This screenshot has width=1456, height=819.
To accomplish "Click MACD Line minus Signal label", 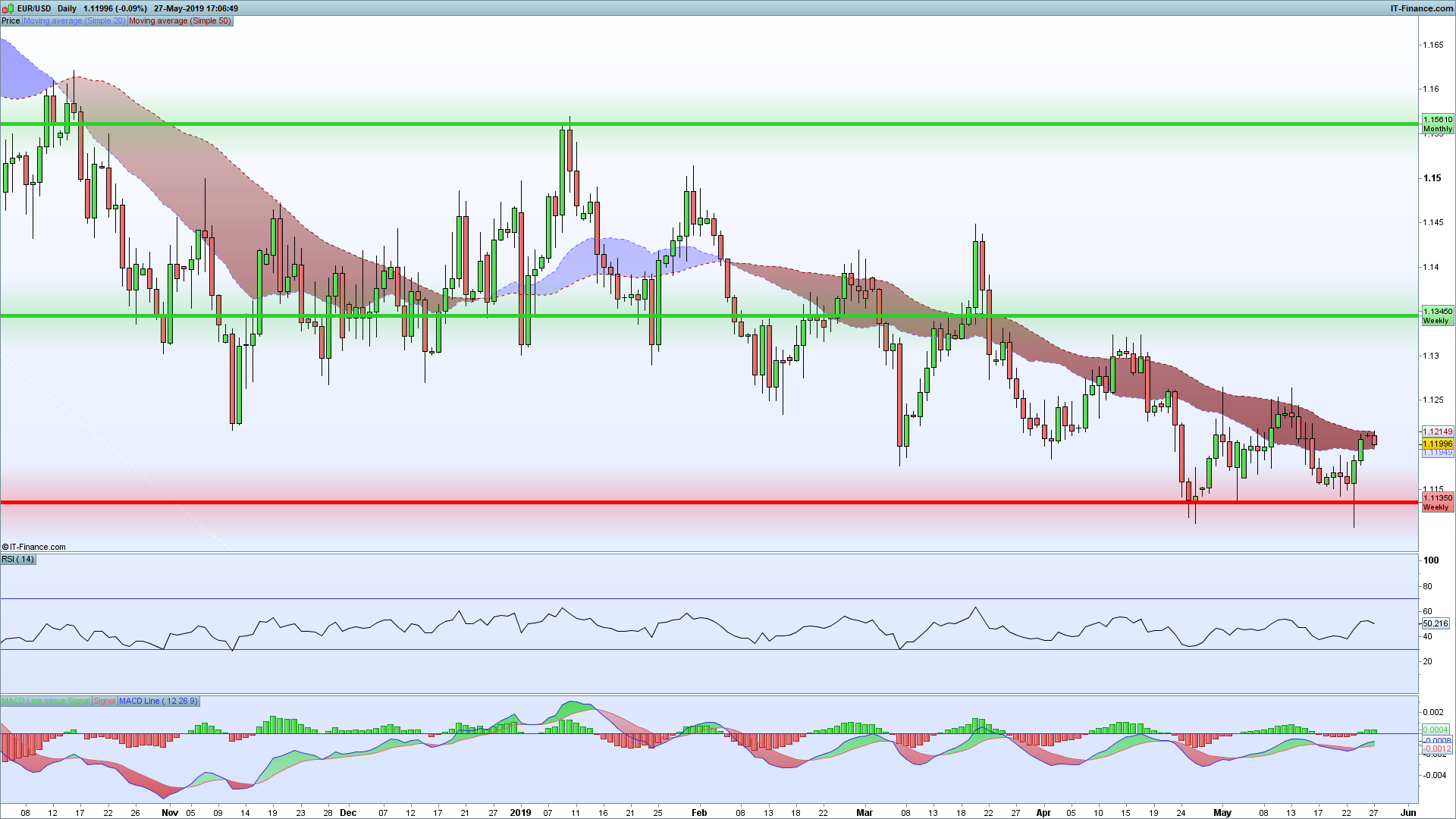I will 46,701.
